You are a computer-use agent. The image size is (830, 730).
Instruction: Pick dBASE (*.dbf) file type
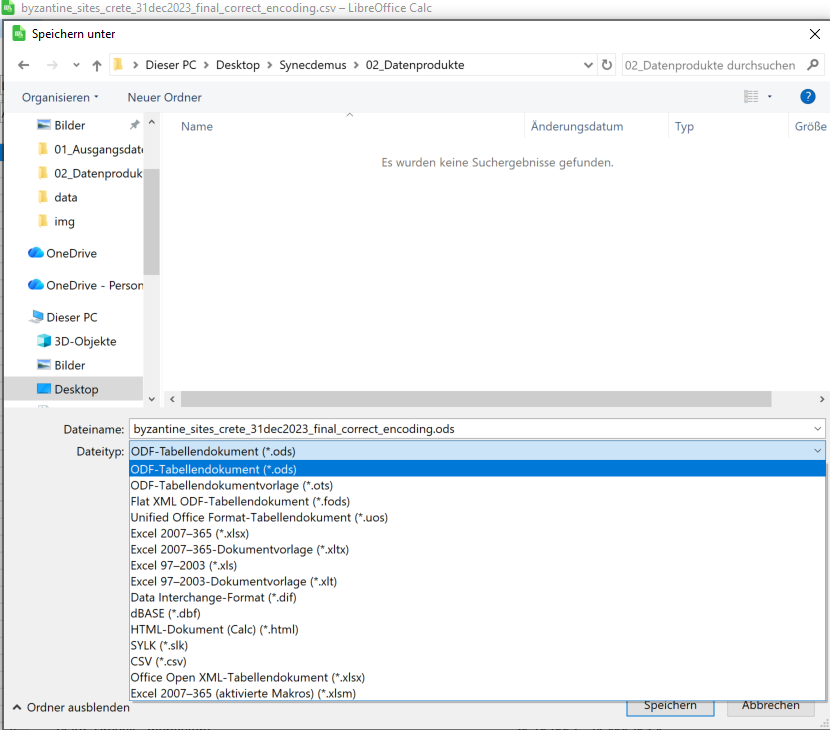[477, 613]
